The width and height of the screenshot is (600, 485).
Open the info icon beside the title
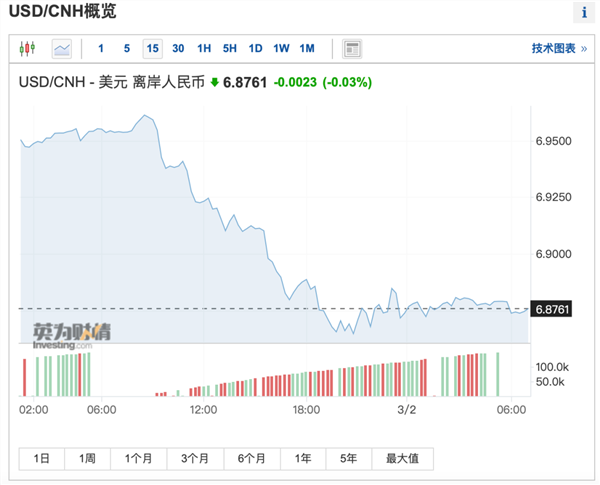coord(583,13)
